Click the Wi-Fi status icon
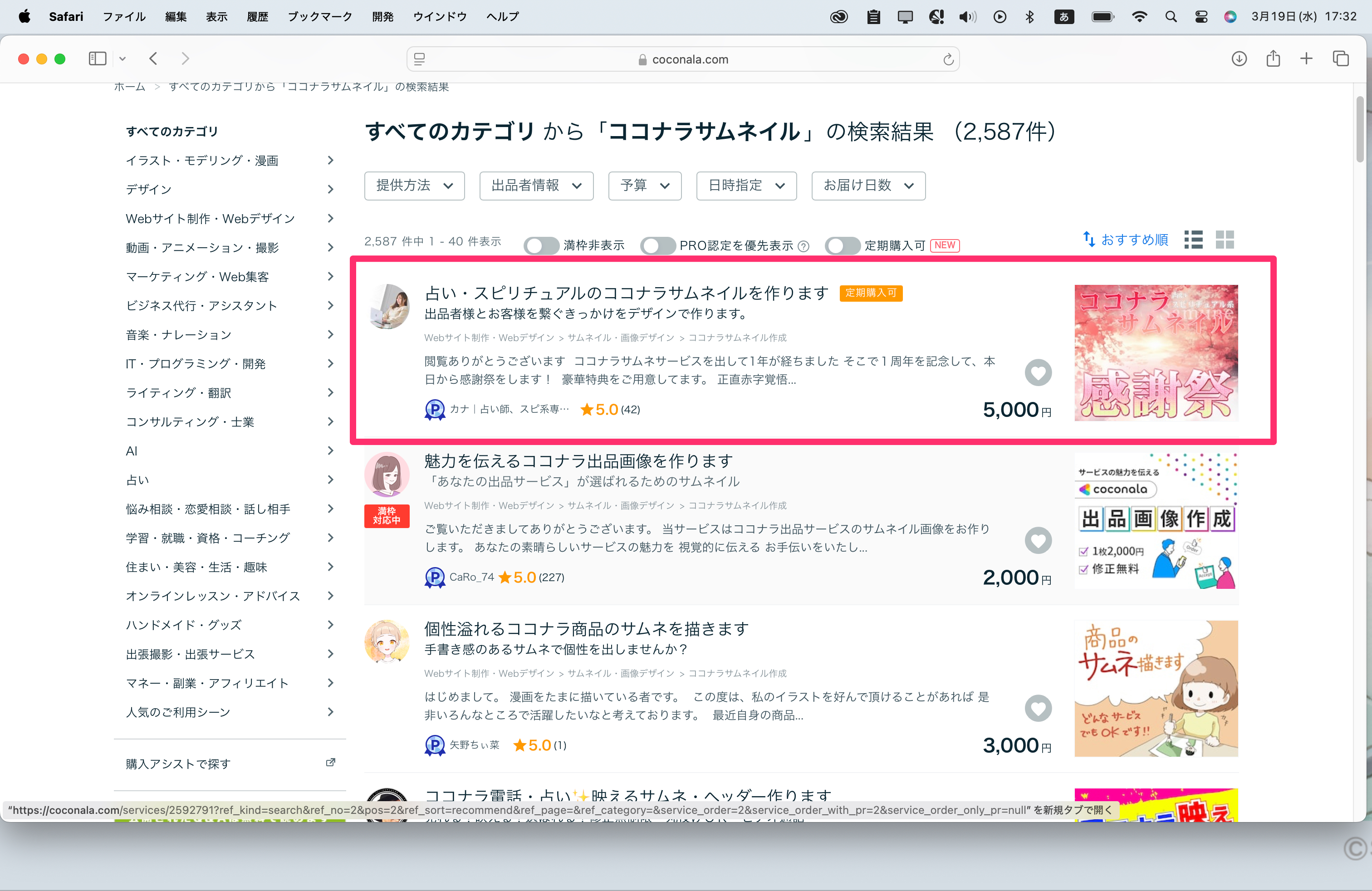Image resolution: width=1372 pixels, height=891 pixels. click(1139, 17)
